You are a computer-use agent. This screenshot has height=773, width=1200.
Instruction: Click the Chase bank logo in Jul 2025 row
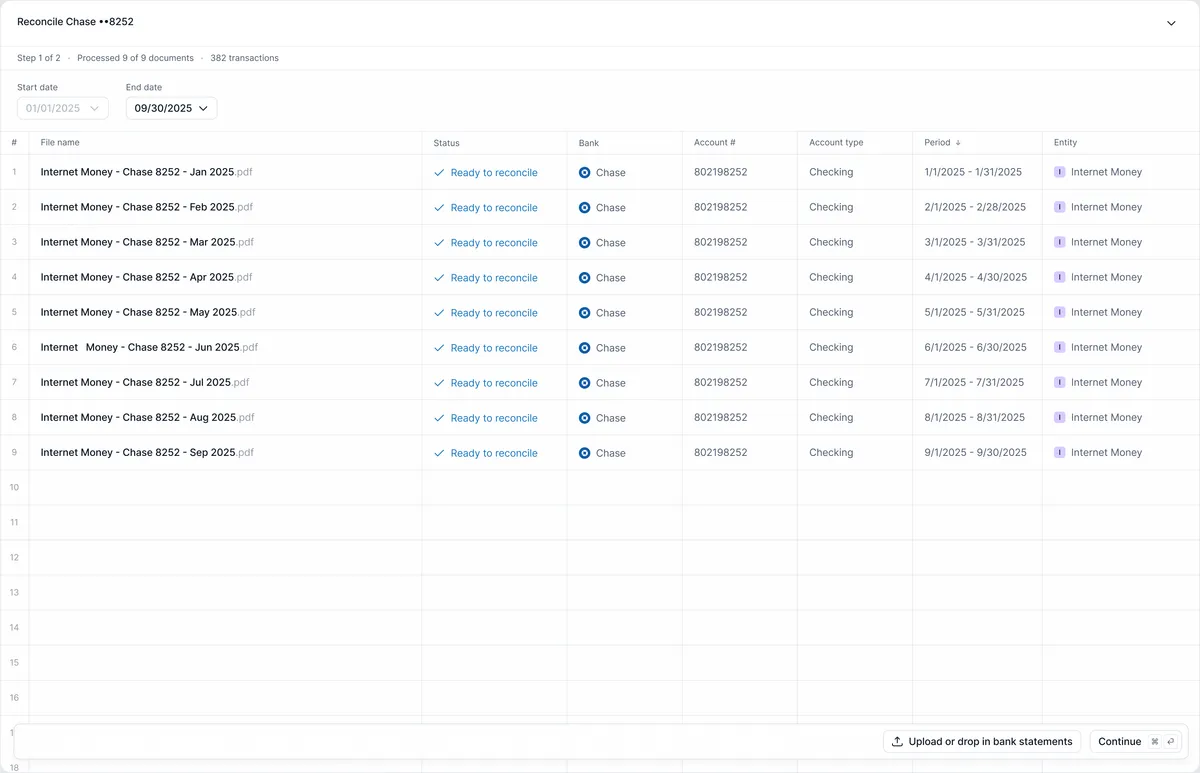pos(585,382)
